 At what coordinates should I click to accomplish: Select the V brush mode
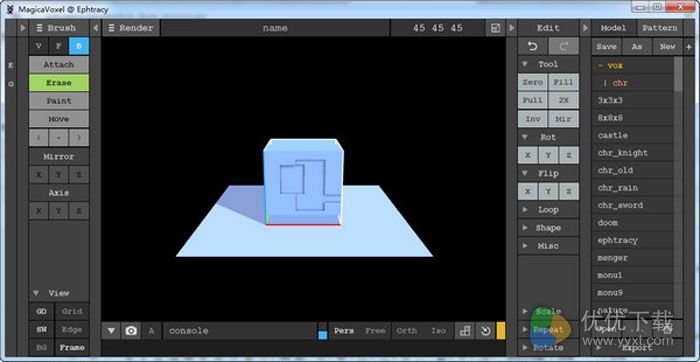[39, 46]
